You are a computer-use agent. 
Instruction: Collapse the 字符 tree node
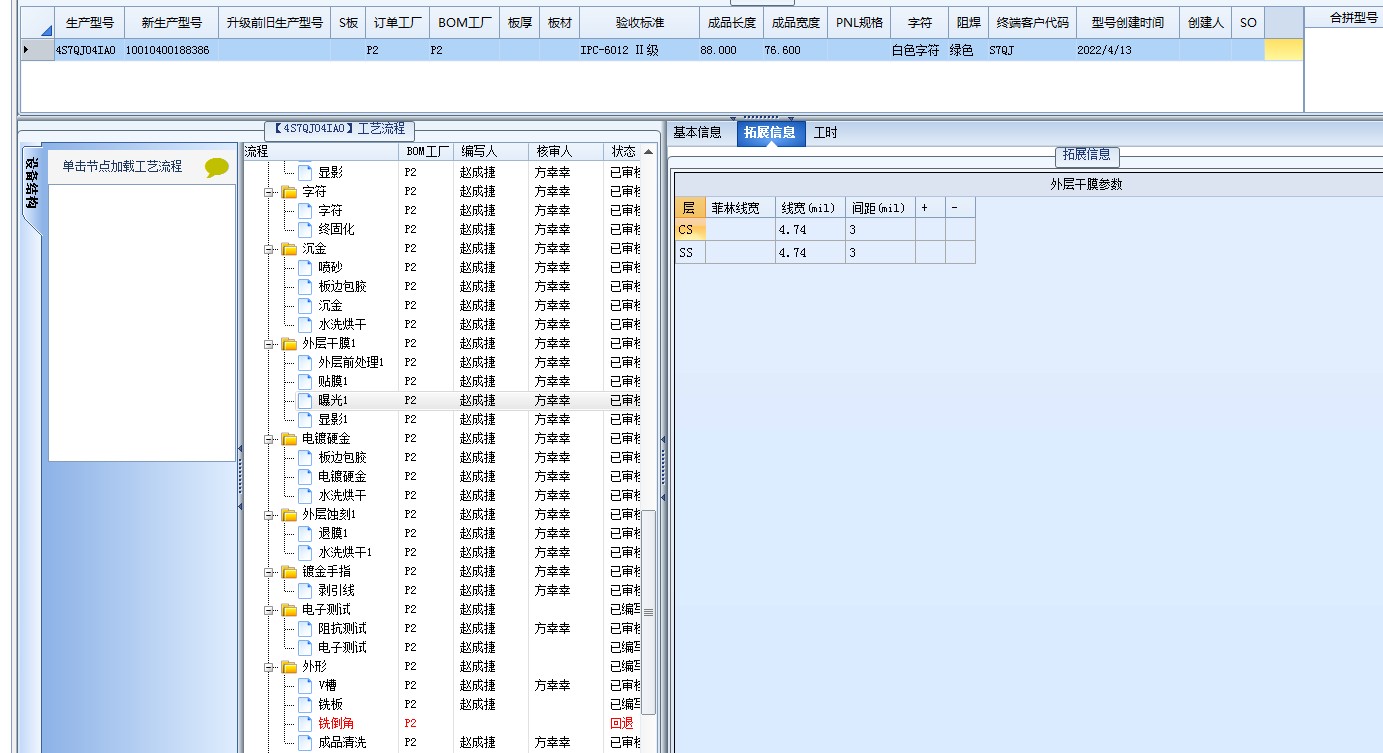pos(269,192)
